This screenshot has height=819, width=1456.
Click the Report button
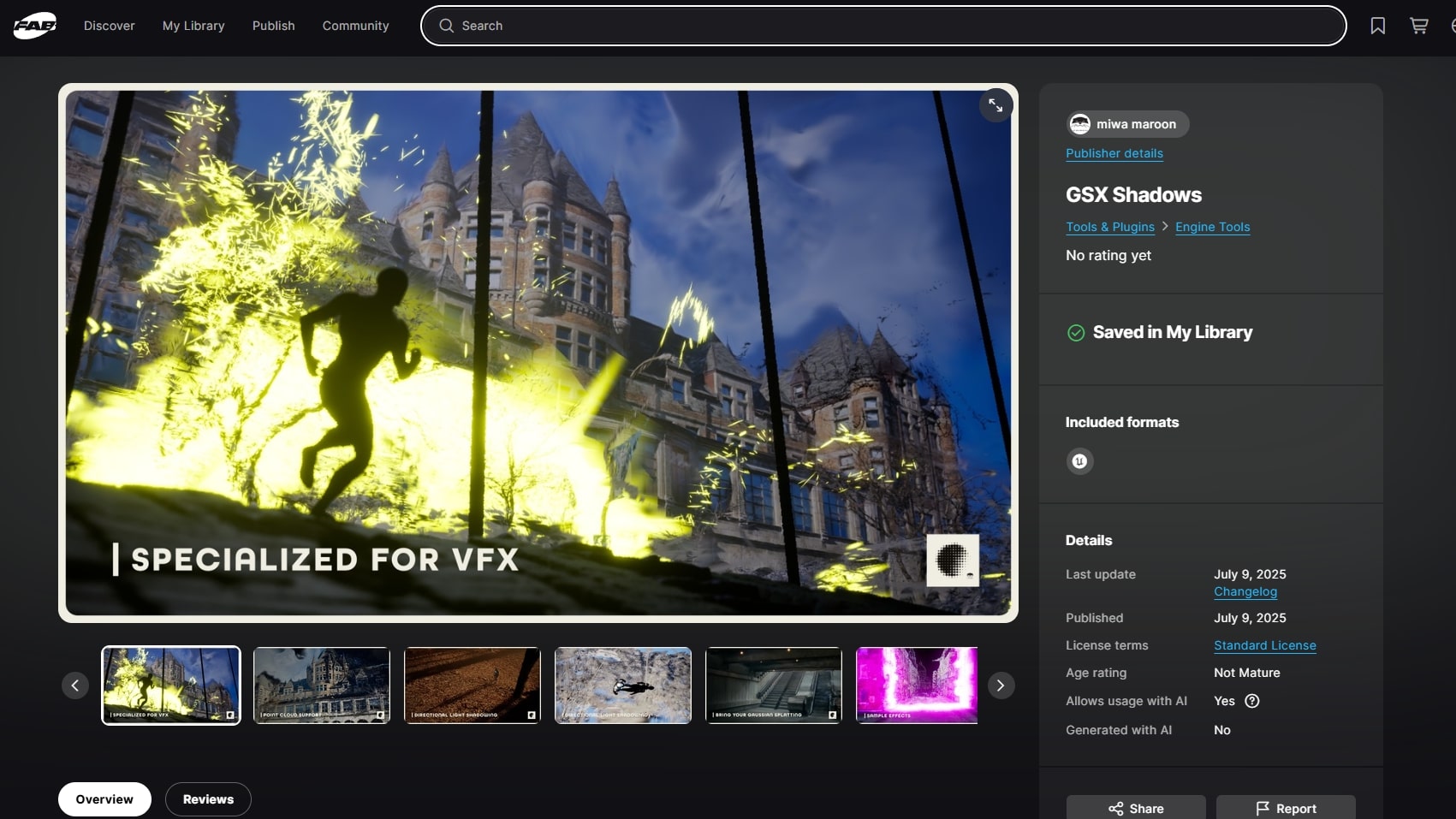coord(1286,808)
